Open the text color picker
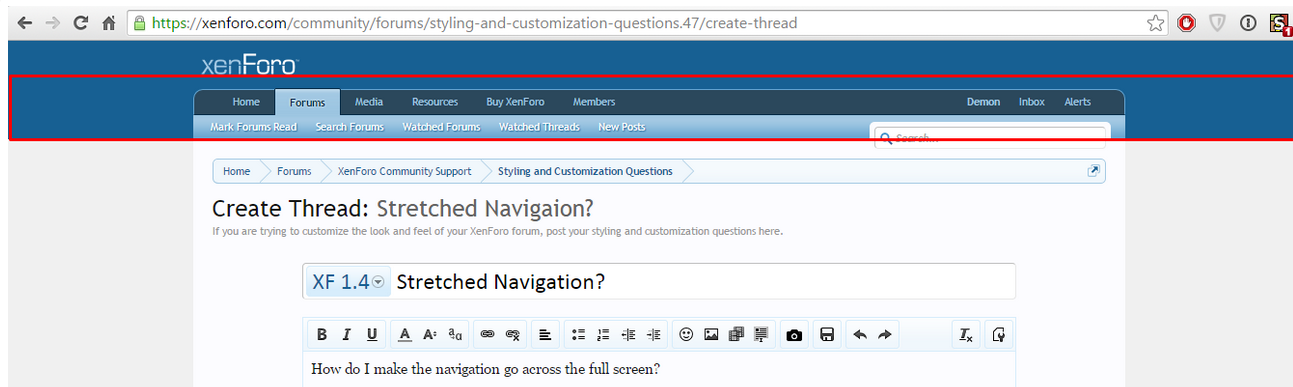The width and height of the screenshot is (1293, 387). pyautogui.click(x=404, y=335)
